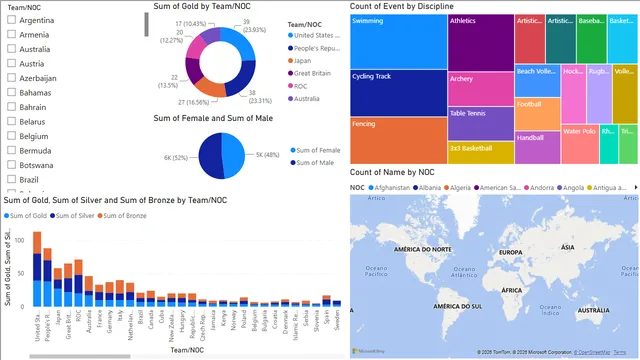Select the Archery treemap tile
Image resolution: width=640 pixels, height=360 pixels.
[x=481, y=89]
